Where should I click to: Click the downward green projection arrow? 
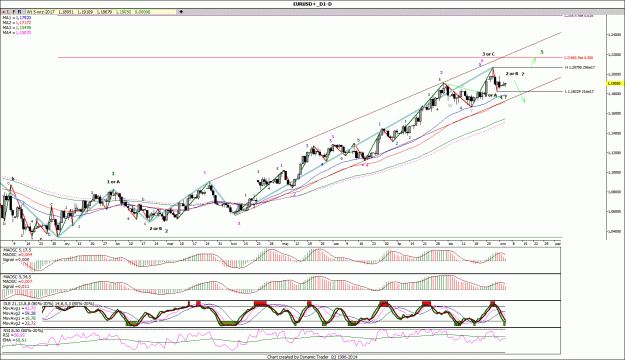click(x=519, y=92)
